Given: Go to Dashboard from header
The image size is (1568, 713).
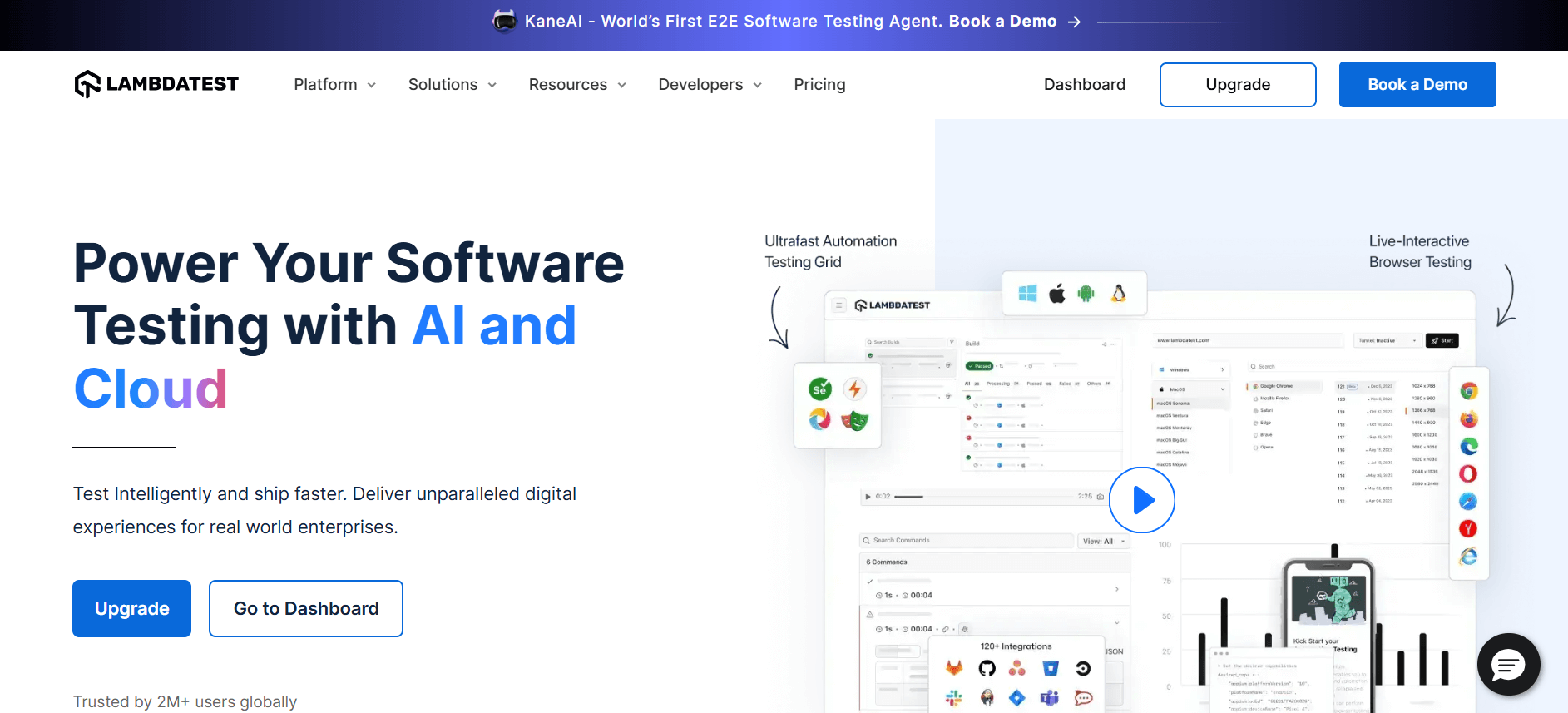Looking at the screenshot, I should (x=1084, y=84).
